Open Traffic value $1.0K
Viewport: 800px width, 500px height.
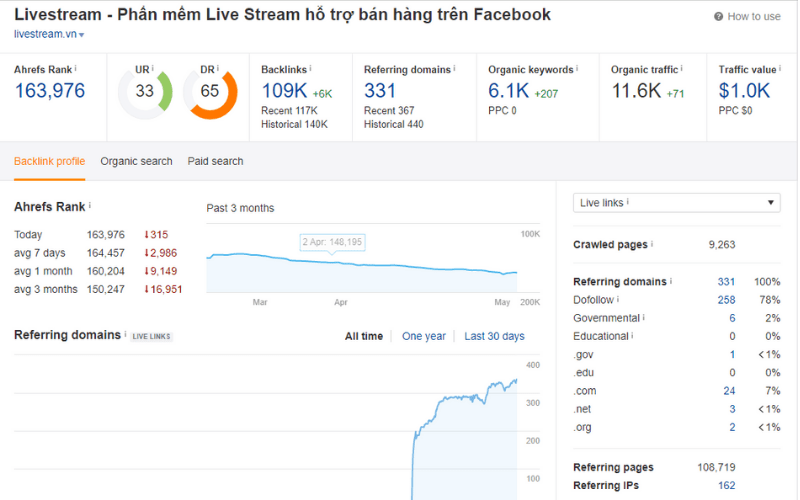744,91
